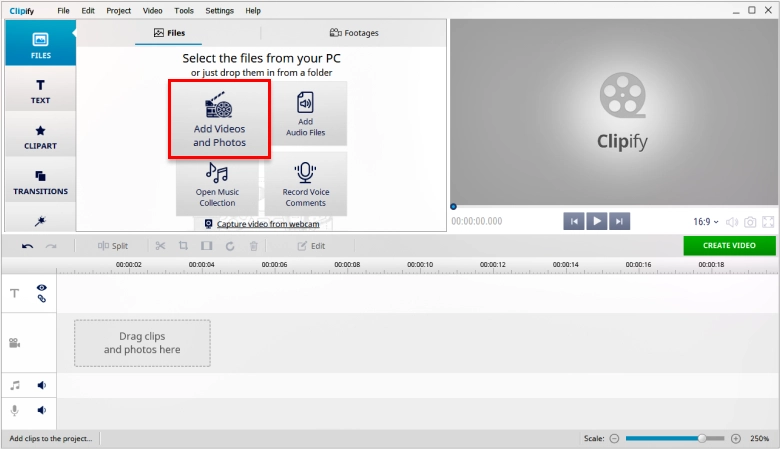
Task: Click Capture video from webcam link
Action: click(268, 224)
